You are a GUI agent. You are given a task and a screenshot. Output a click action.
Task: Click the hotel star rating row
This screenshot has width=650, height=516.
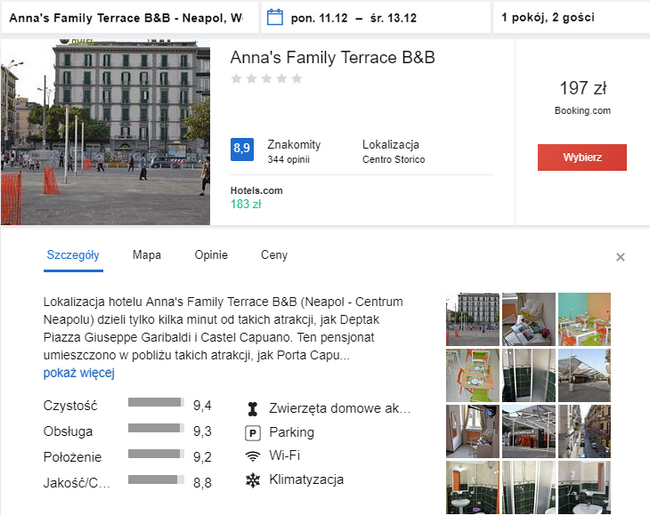point(266,78)
